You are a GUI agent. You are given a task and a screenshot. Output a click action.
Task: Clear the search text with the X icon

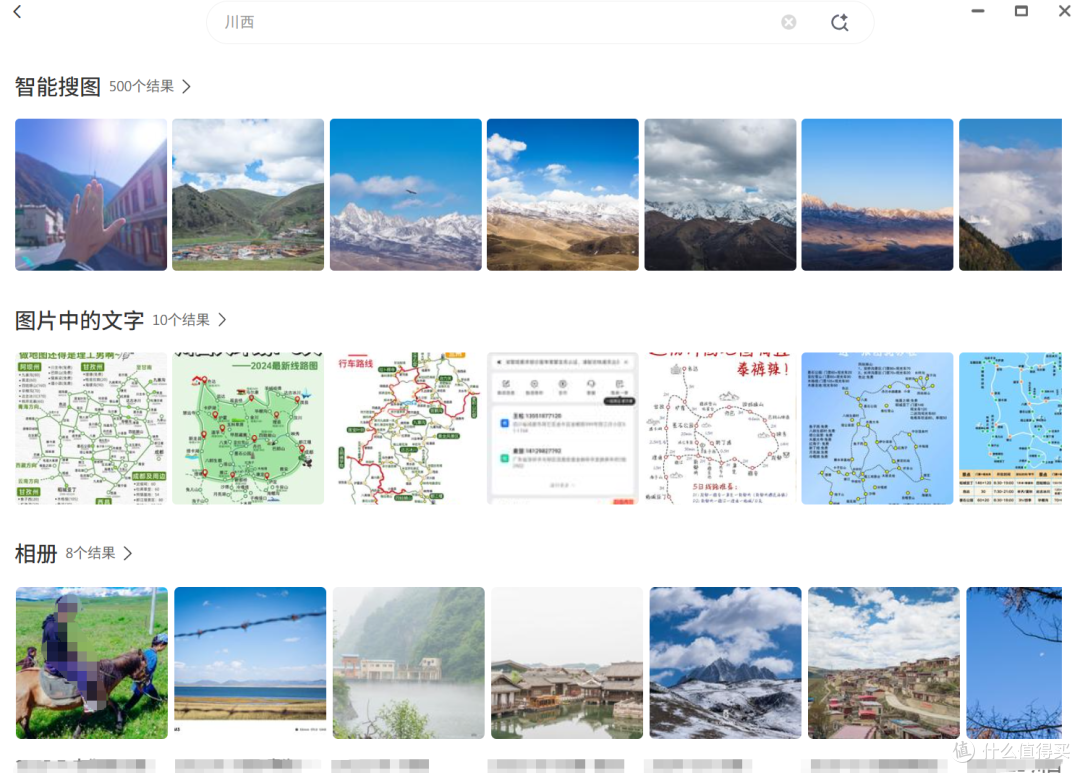(x=789, y=22)
